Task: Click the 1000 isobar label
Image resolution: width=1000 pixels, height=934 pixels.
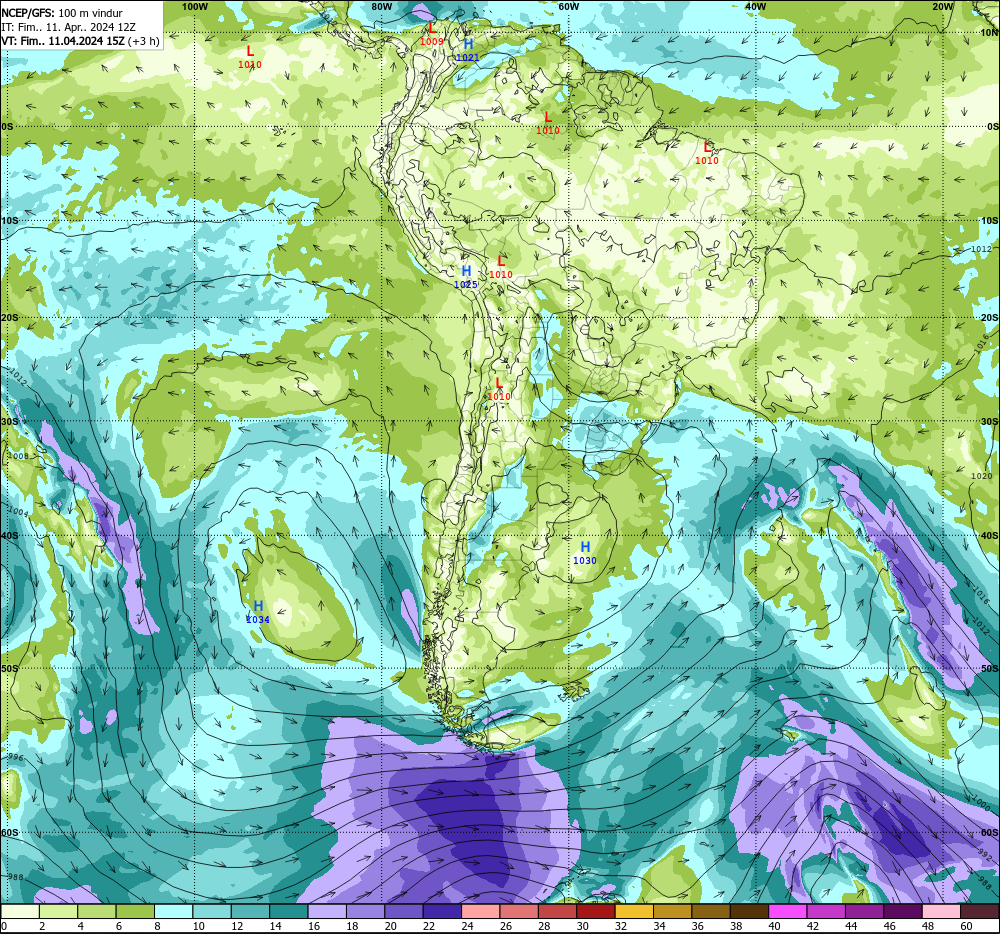Action: pos(981,803)
